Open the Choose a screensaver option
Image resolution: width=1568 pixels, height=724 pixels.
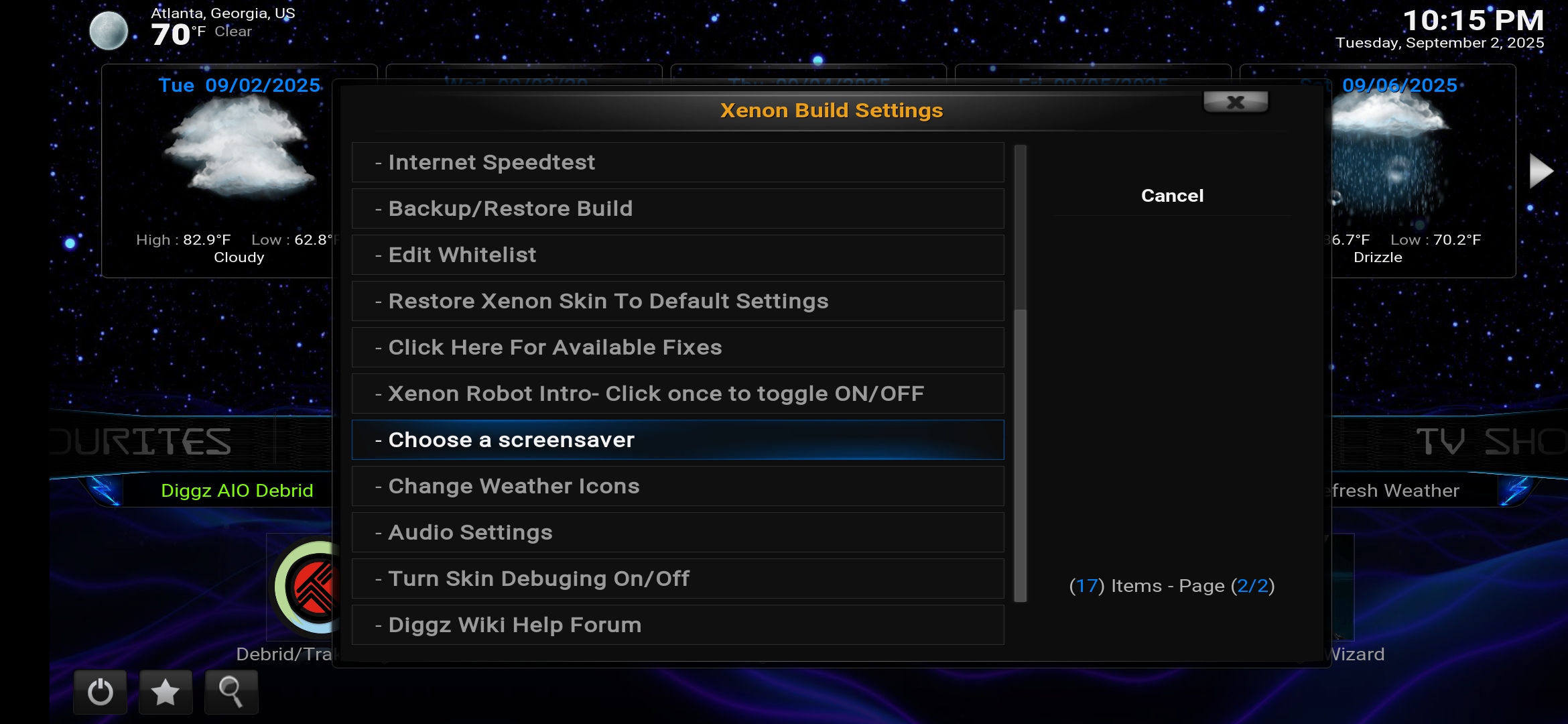[677, 440]
